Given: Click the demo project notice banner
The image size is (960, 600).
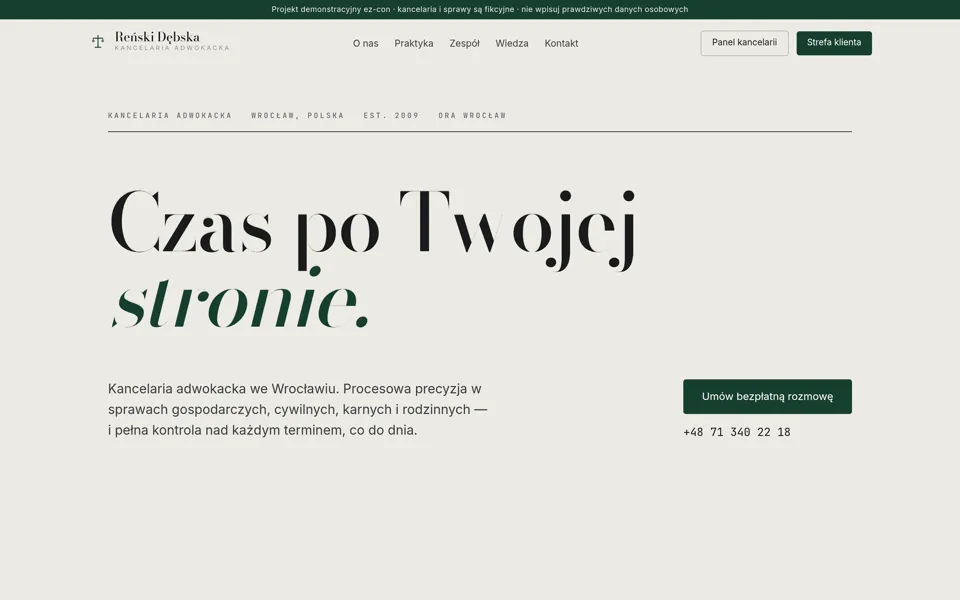Looking at the screenshot, I should (x=480, y=9).
